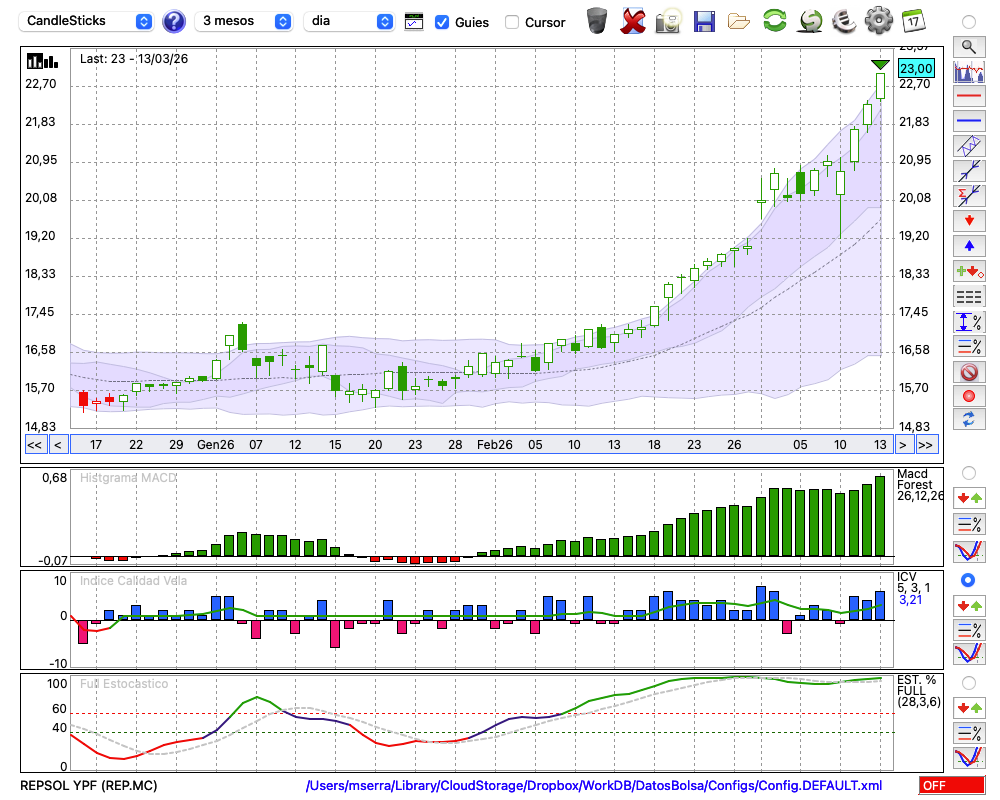This screenshot has width=1000, height=800.
Task: Expand the dia timeframe dropdown
Action: coord(350,21)
